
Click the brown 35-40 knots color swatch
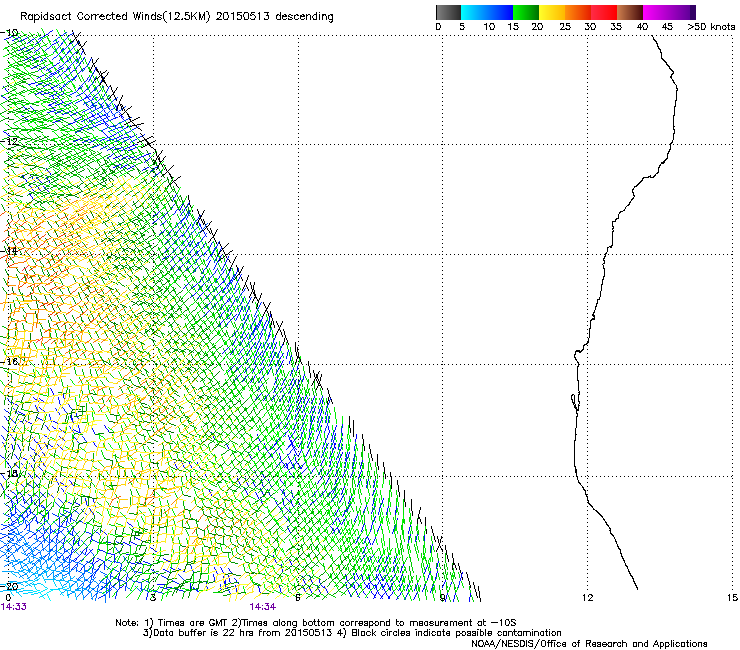(x=630, y=12)
